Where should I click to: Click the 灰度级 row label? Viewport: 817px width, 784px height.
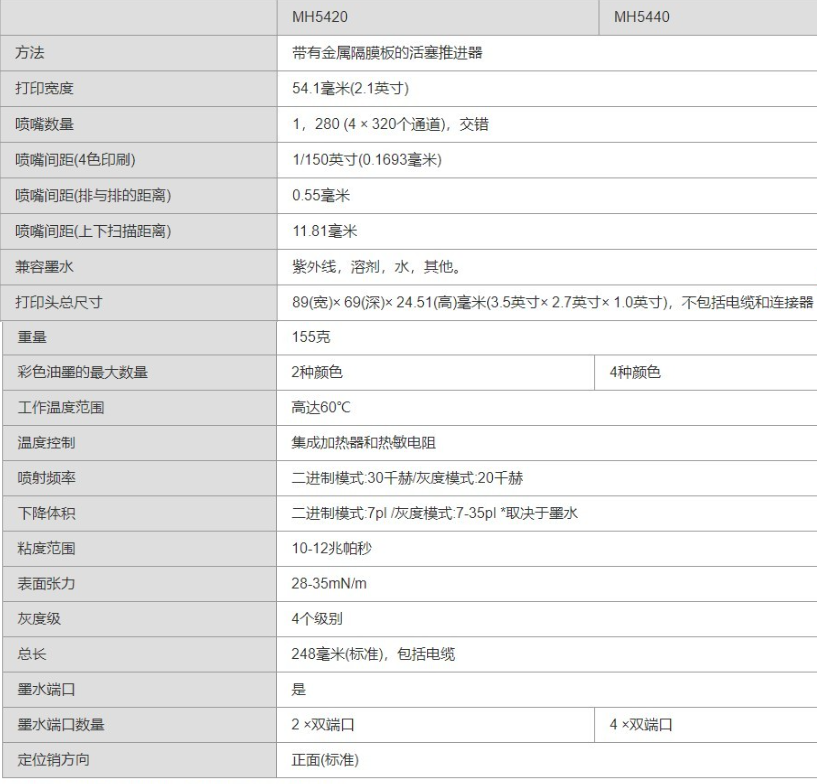pyautogui.click(x=39, y=619)
